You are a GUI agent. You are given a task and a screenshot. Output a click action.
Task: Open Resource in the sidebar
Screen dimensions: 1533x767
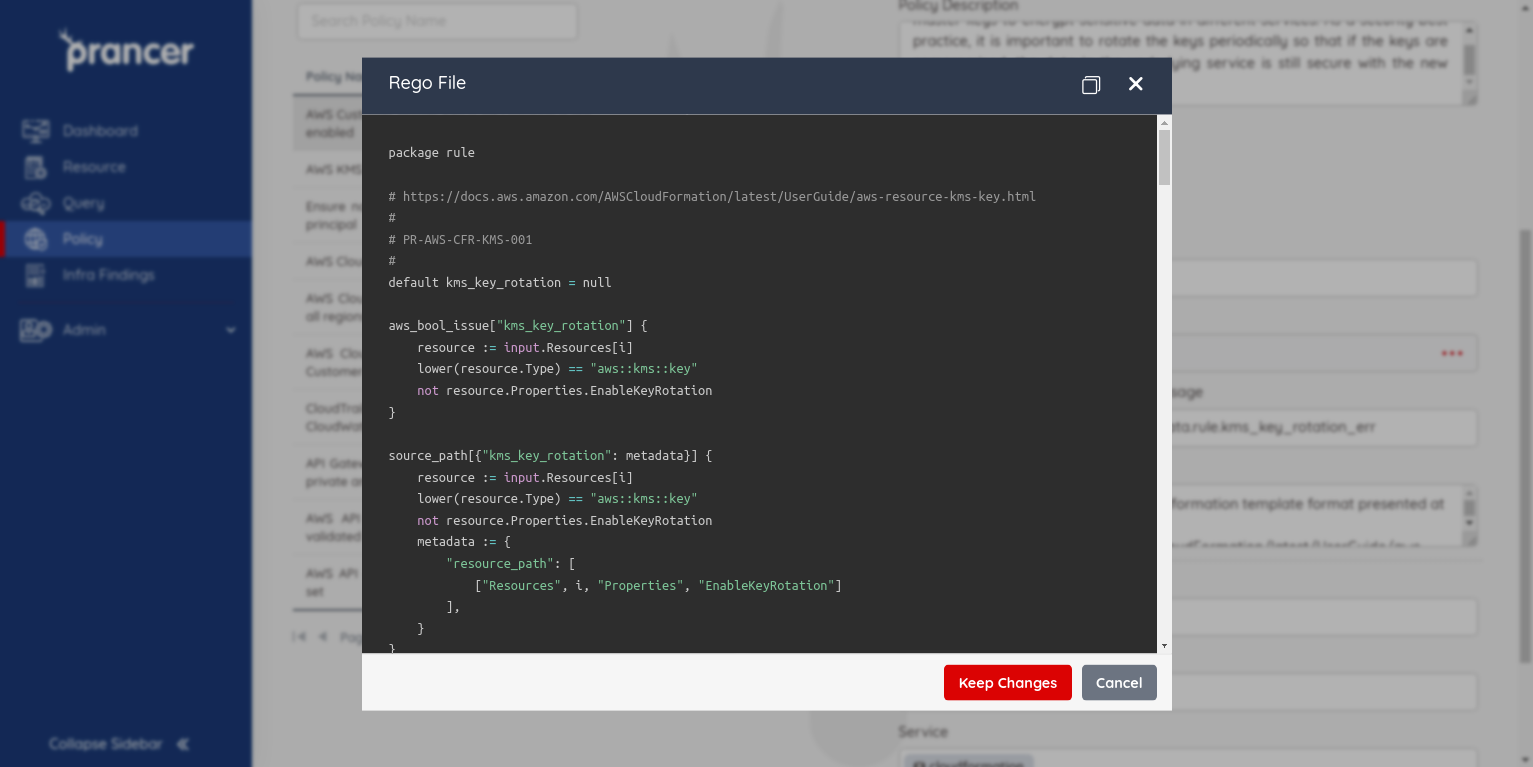pos(94,167)
